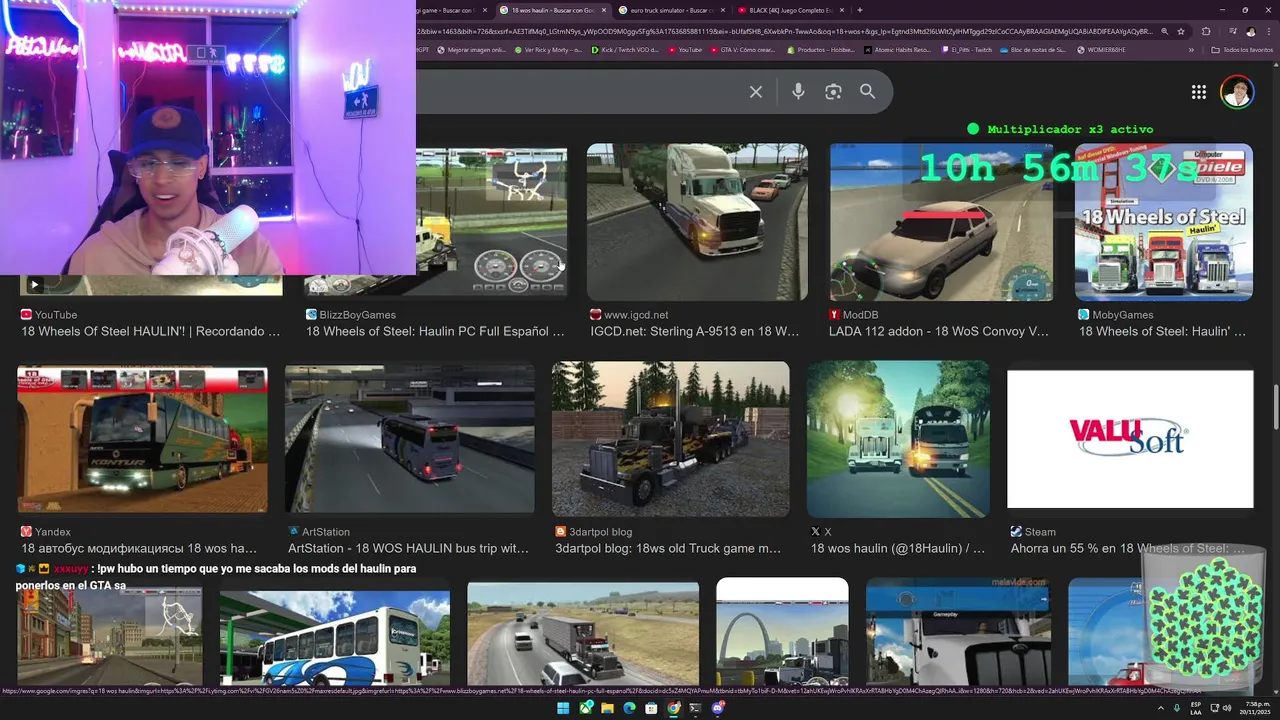Open the YouTube bookmark in the bookmarks bar
Screen dimensions: 1280x720
pos(685,50)
